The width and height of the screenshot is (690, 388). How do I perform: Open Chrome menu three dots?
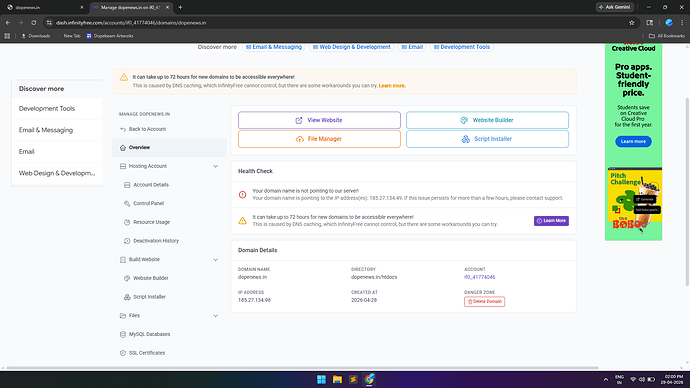(683, 22)
